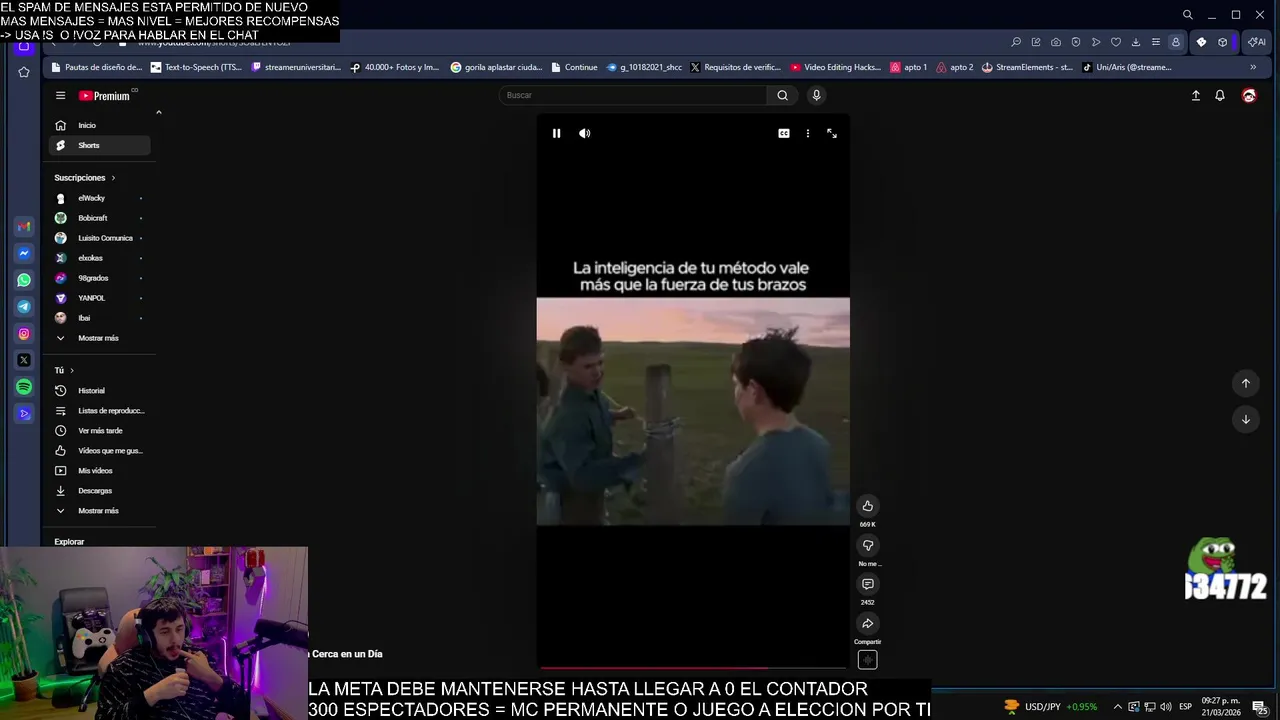Open Spotify in the browser sidebar

pyautogui.click(x=24, y=387)
